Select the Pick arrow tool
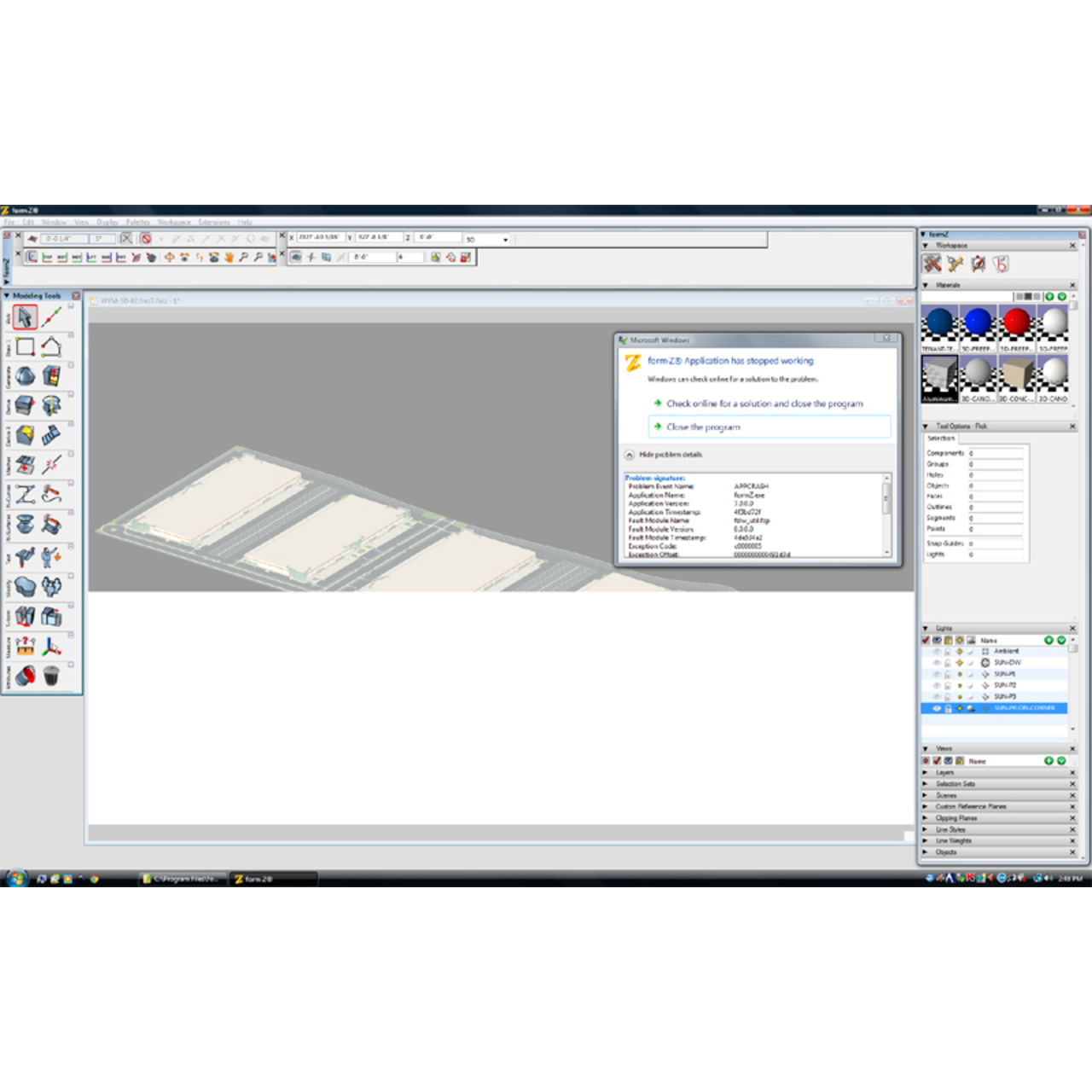Image resolution: width=1092 pixels, height=1092 pixels. [25, 317]
